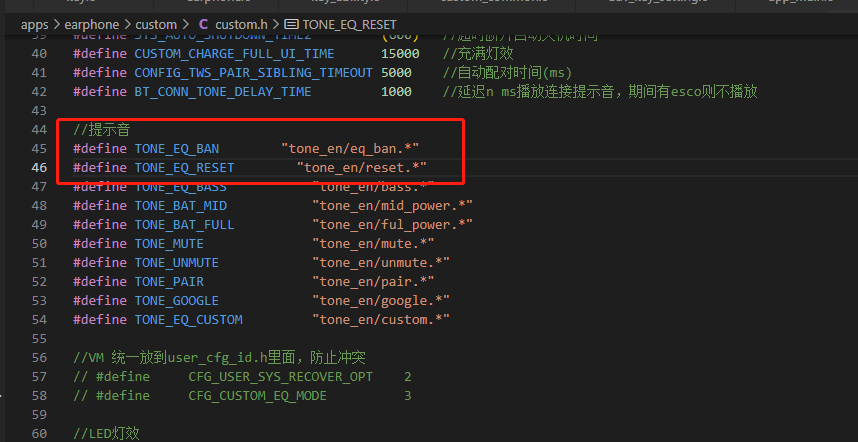Click the value 5000 on line 41

pyautogui.click(x=397, y=73)
